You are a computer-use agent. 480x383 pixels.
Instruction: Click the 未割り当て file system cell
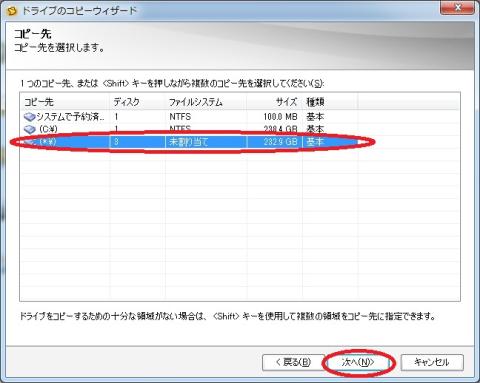coord(189,142)
